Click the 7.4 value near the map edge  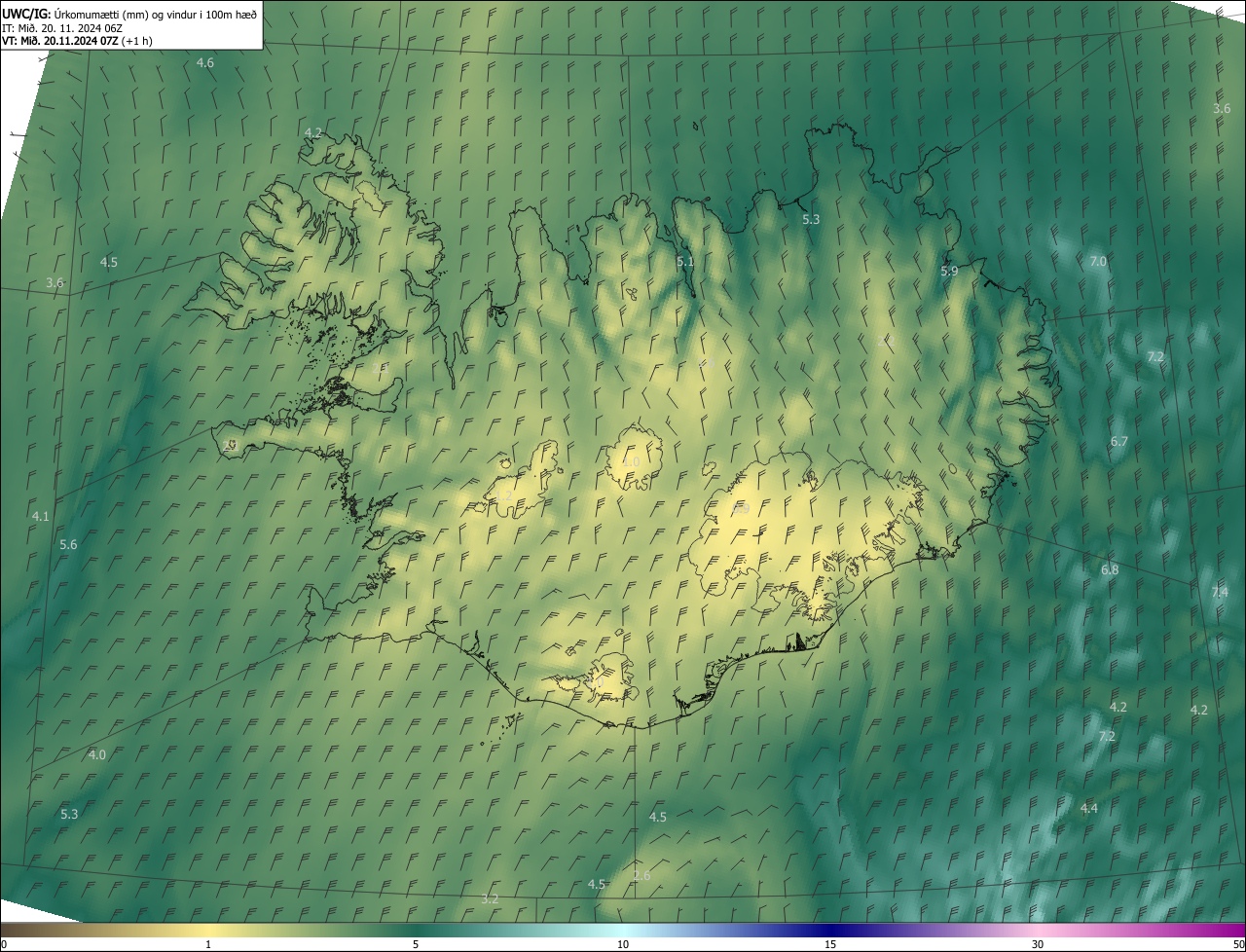click(x=1220, y=593)
